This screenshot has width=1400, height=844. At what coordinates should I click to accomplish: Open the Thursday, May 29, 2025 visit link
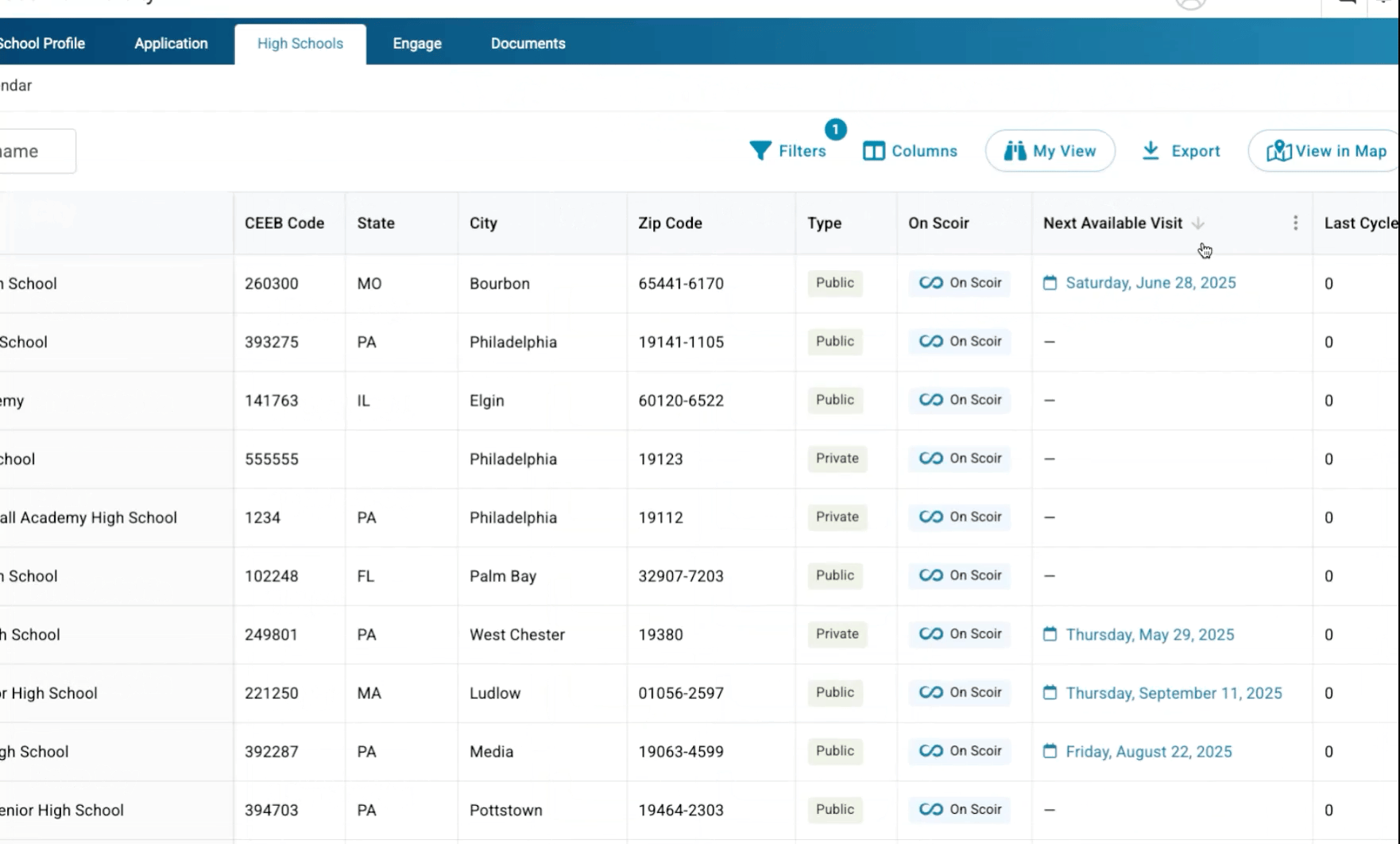tap(1149, 634)
